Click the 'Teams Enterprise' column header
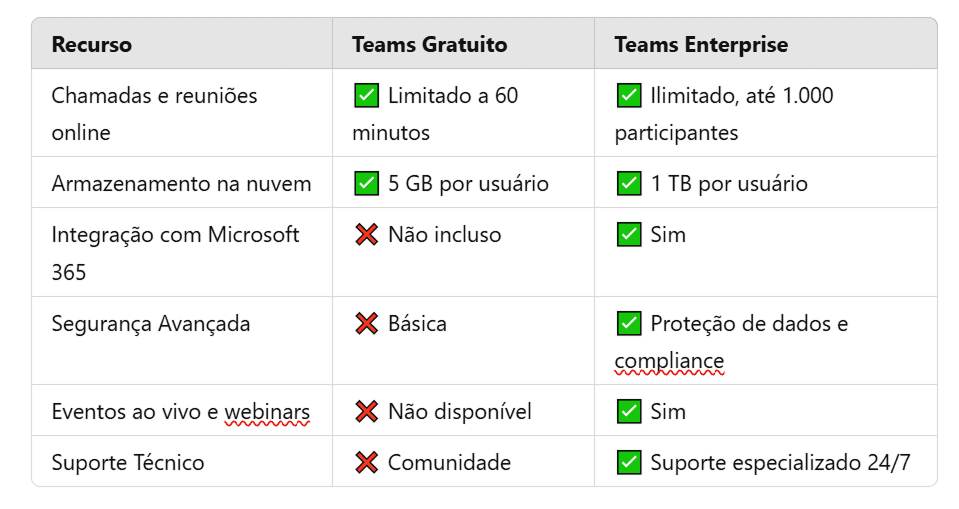959x509 pixels. tap(700, 45)
